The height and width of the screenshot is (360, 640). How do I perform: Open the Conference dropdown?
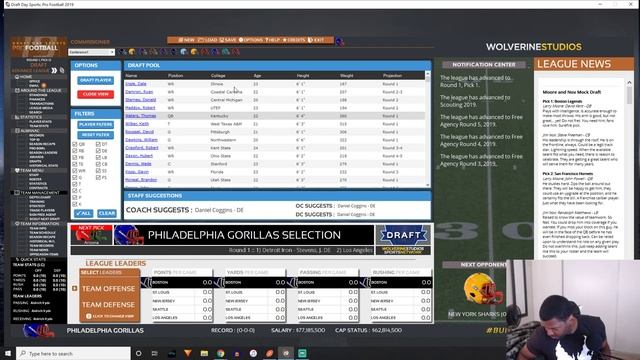point(91,52)
